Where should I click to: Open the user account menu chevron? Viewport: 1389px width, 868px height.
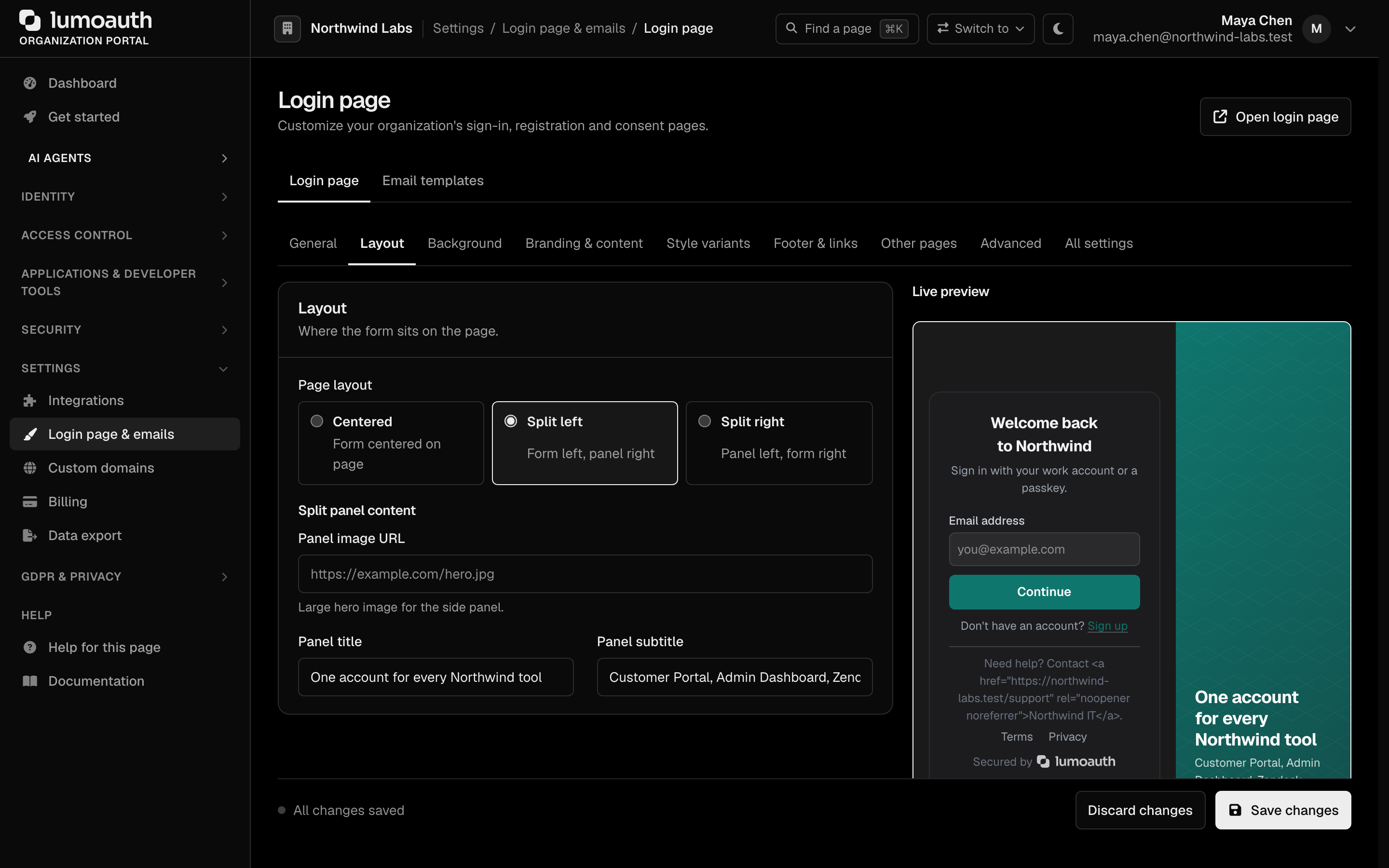[x=1350, y=29]
